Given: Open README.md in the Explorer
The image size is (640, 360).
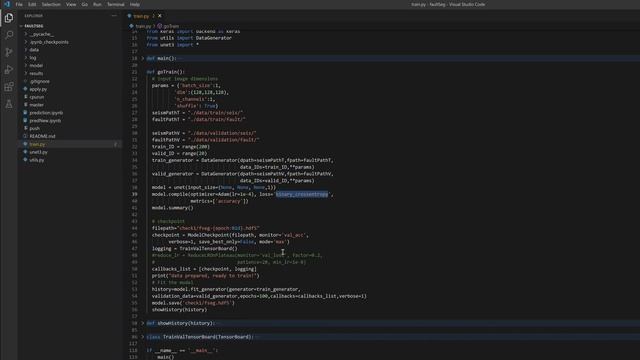Looking at the screenshot, I should [42, 136].
